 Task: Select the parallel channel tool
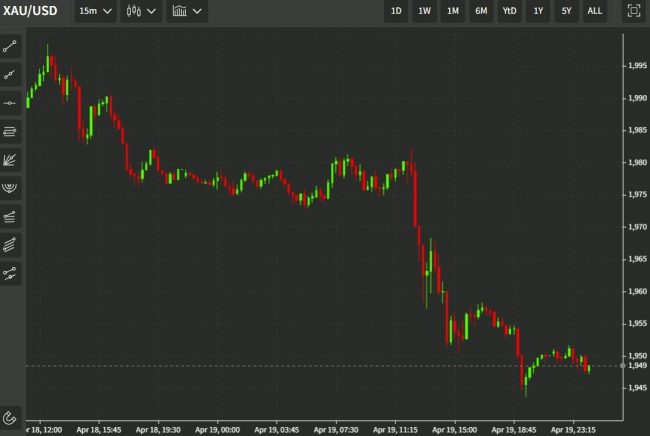point(10,132)
